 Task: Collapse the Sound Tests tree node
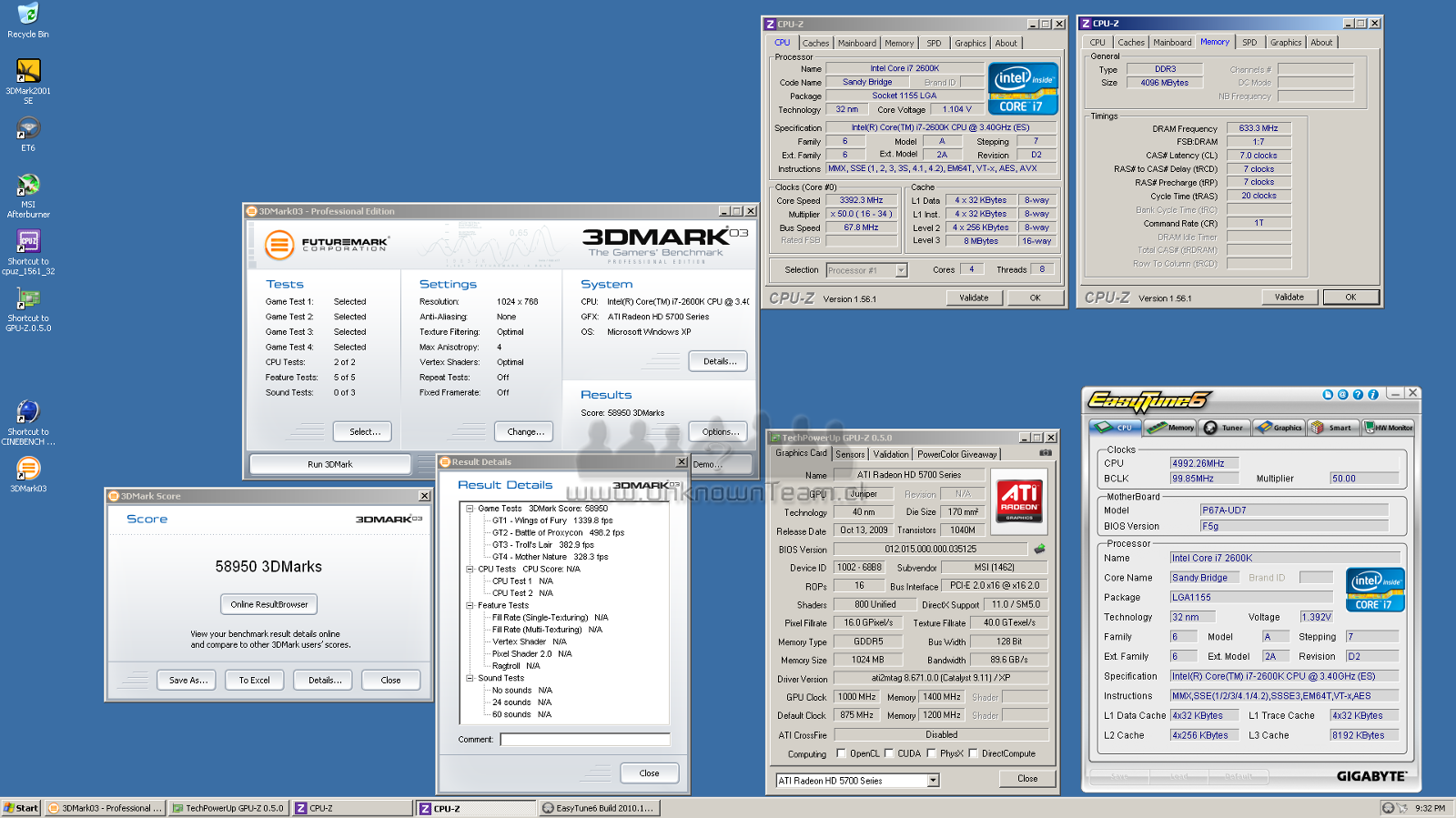pos(470,678)
